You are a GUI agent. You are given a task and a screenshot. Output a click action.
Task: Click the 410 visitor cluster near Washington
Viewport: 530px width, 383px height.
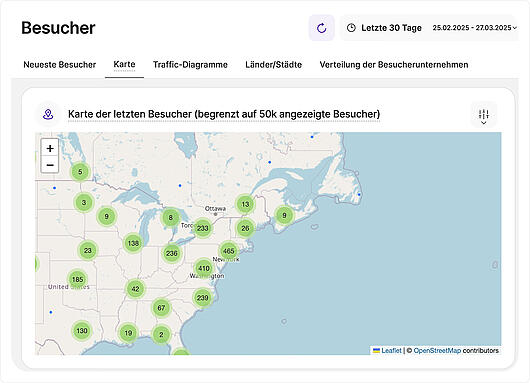click(204, 268)
